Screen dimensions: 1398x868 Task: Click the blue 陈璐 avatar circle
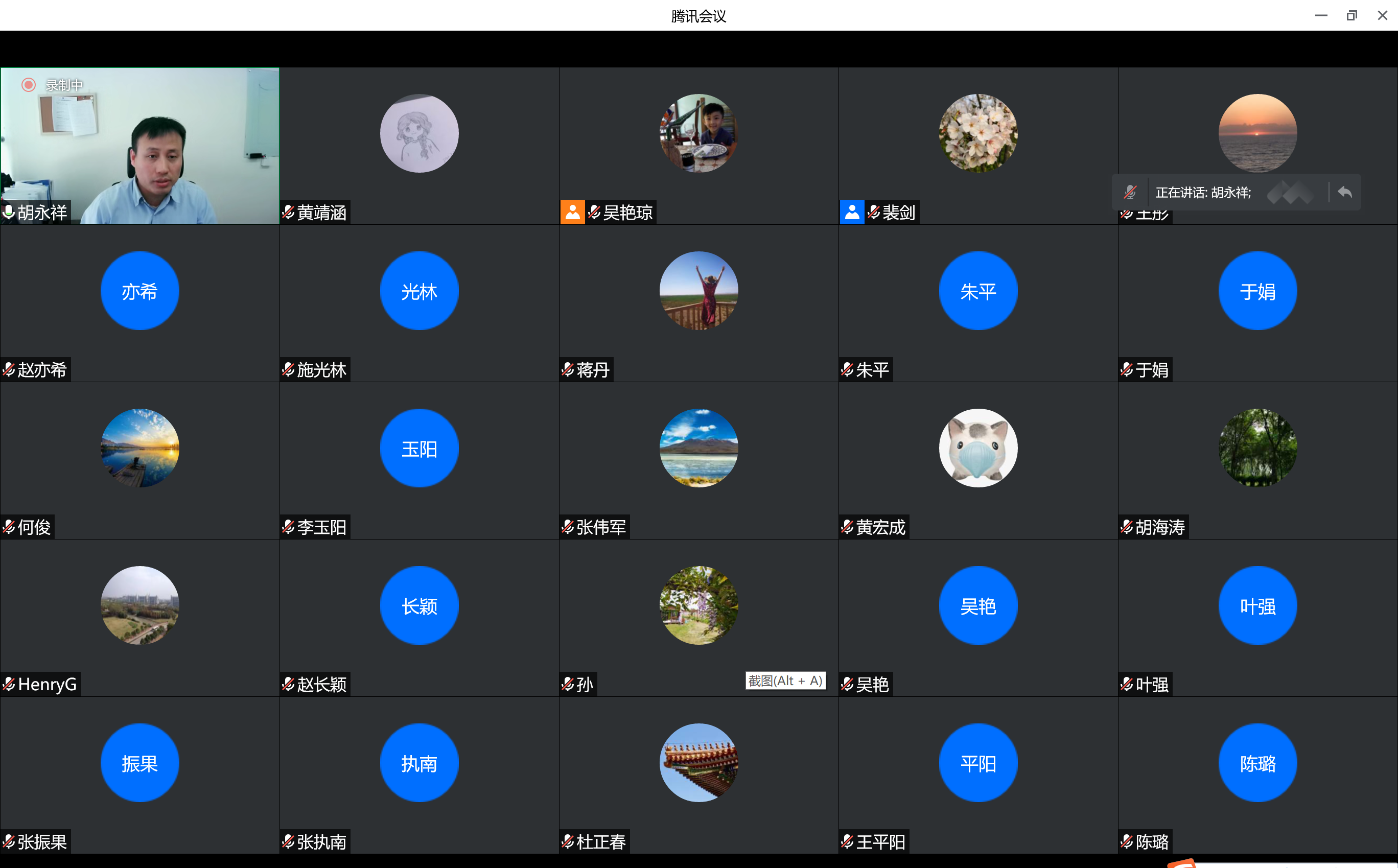click(x=1257, y=763)
